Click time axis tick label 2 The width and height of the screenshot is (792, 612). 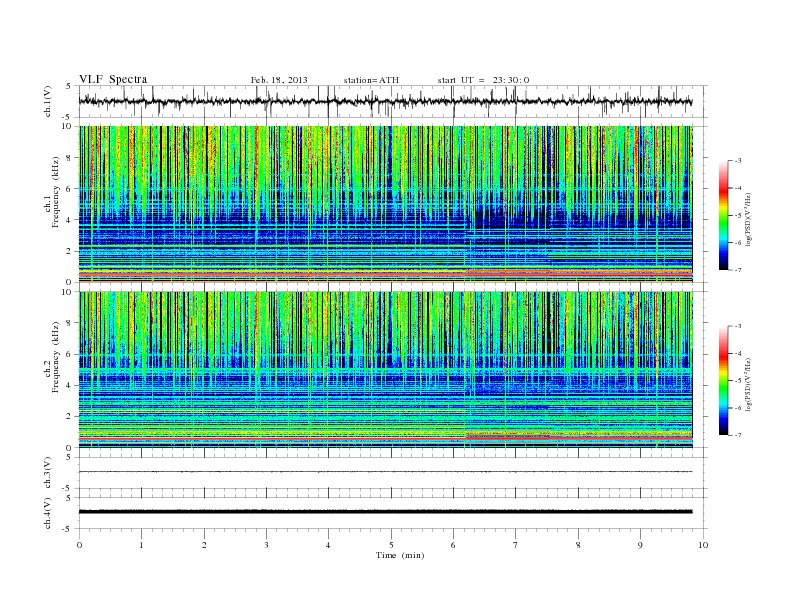(x=204, y=545)
